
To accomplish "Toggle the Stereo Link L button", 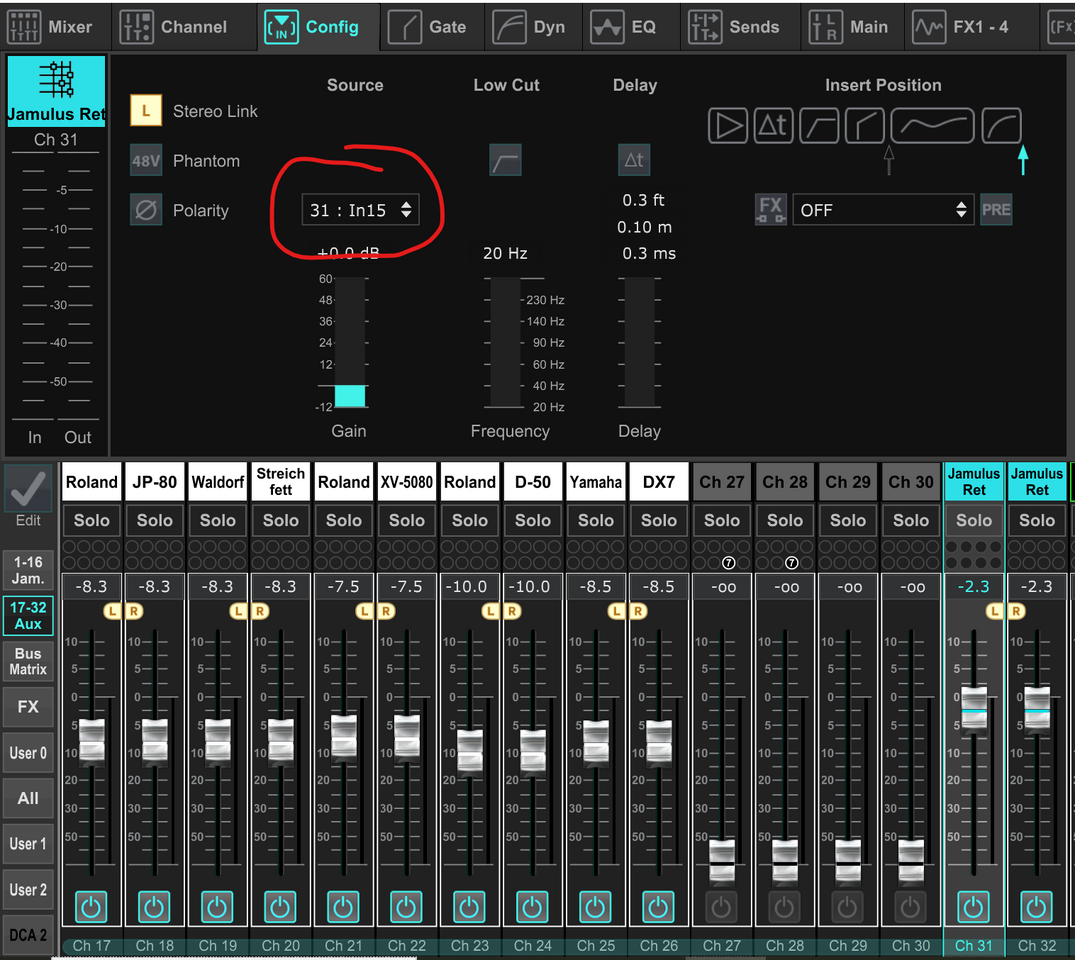I will 146,110.
